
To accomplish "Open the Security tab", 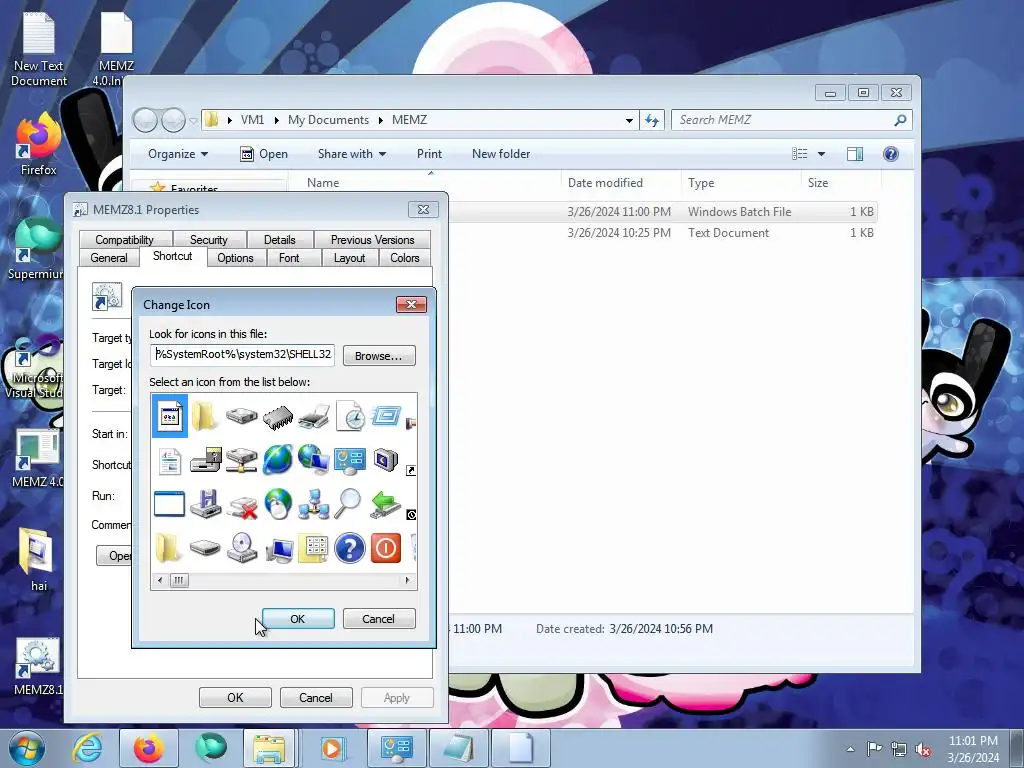I will [x=209, y=240].
